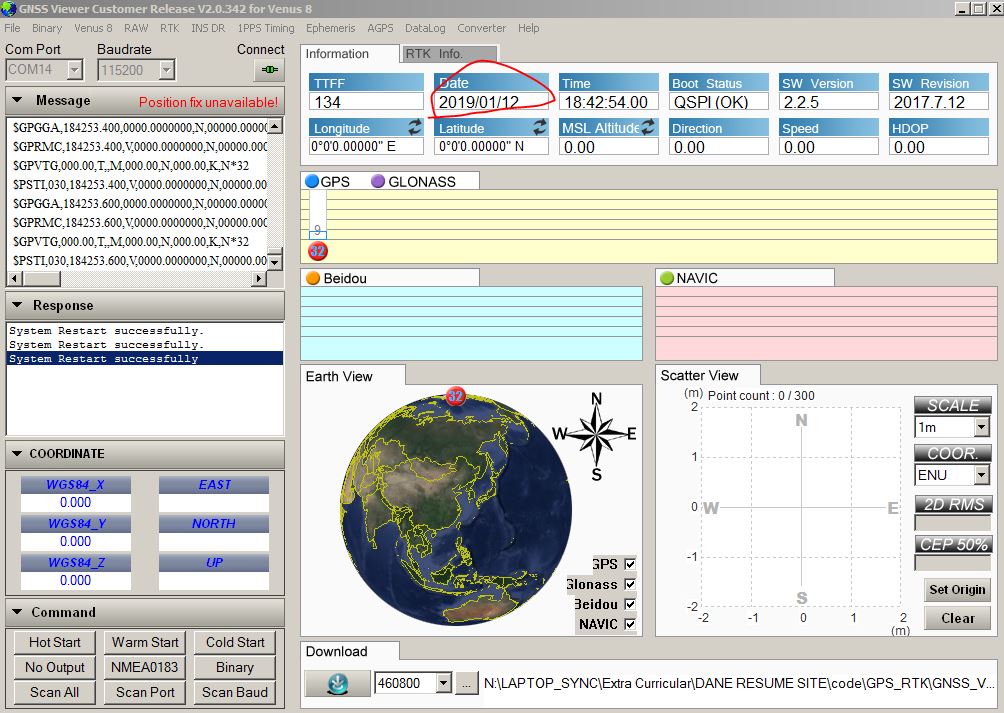Click the blue GPS legend dot

[x=312, y=181]
